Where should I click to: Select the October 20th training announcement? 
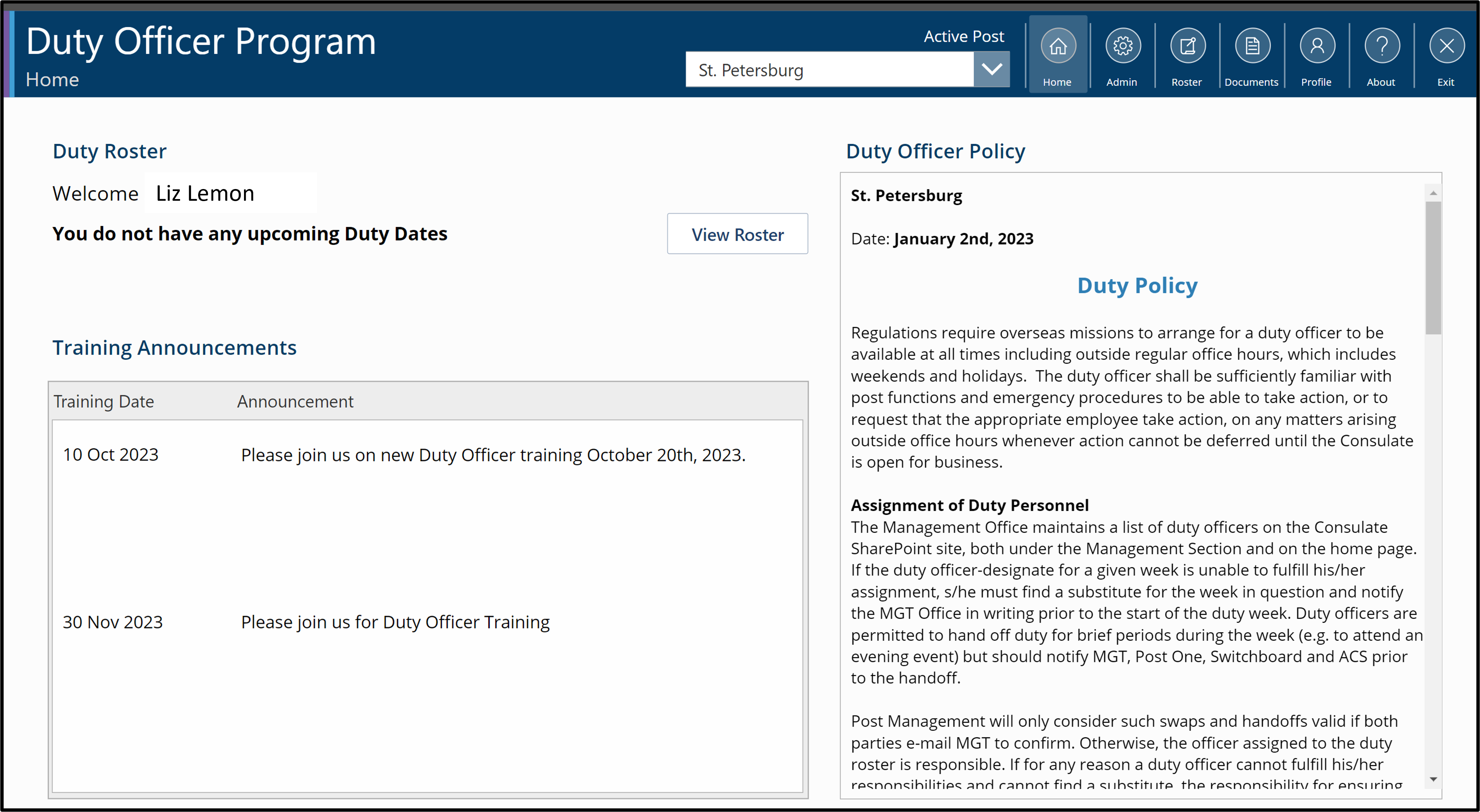click(493, 455)
